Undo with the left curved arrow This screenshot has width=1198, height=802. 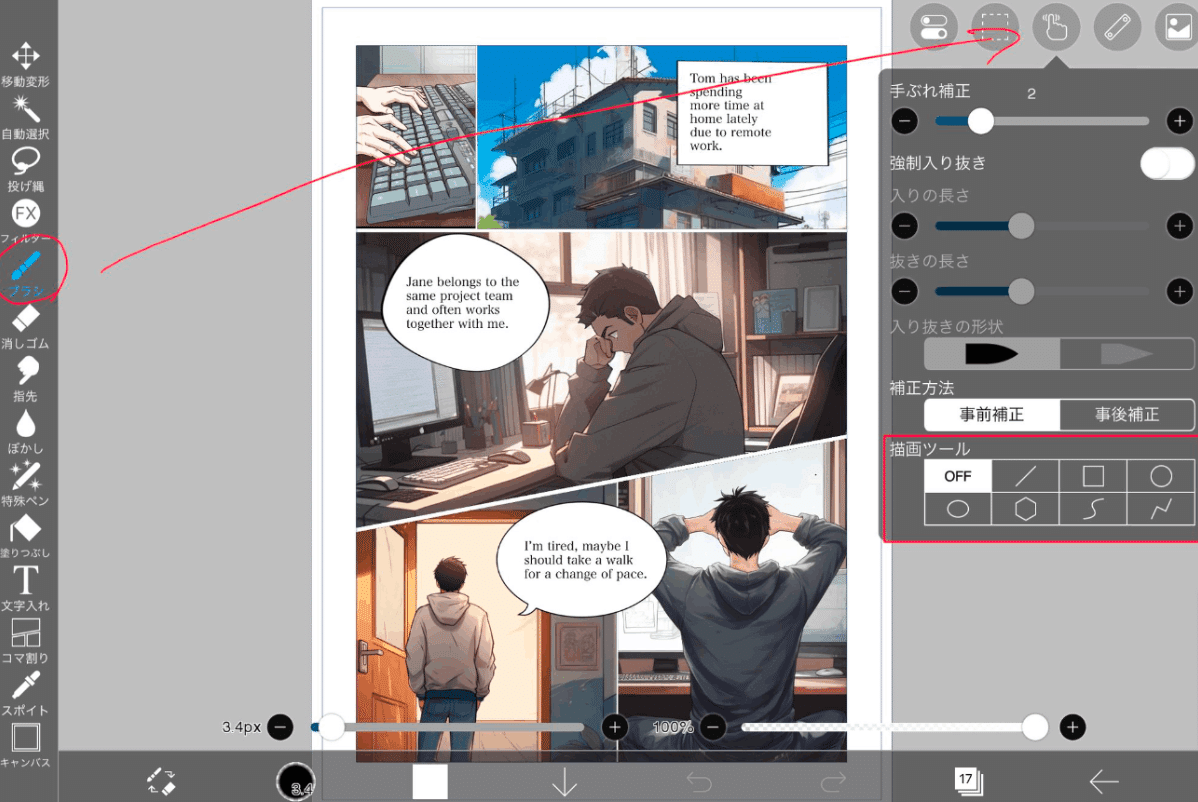pos(699,781)
